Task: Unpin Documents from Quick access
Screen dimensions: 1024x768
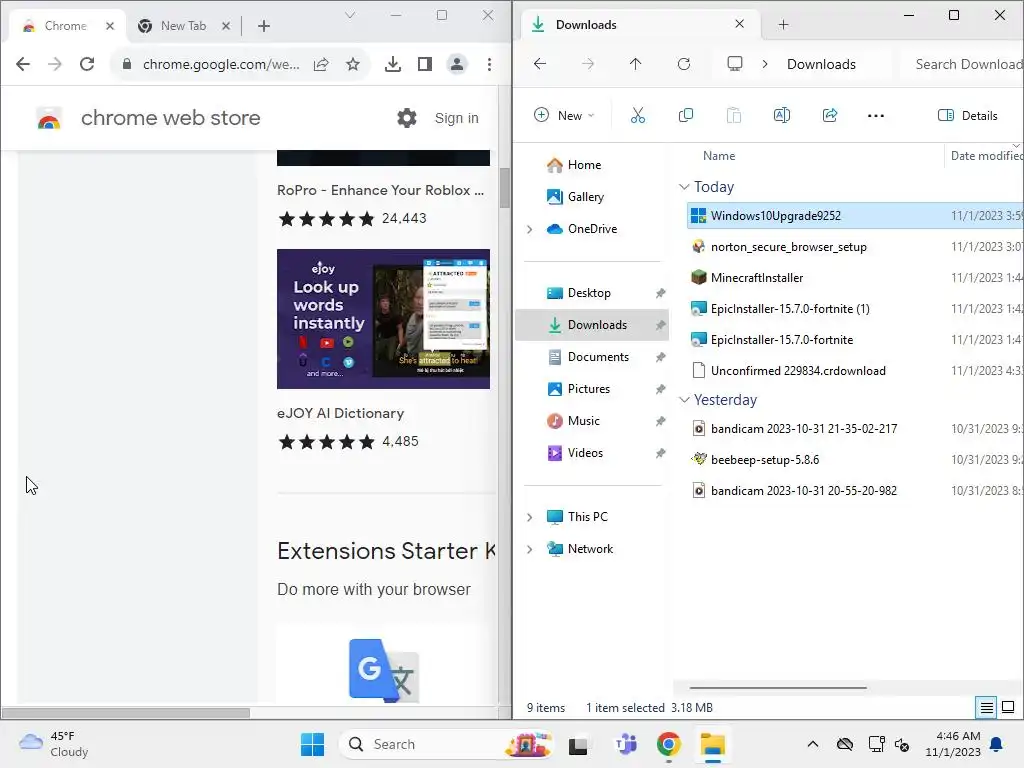Action: coord(660,357)
